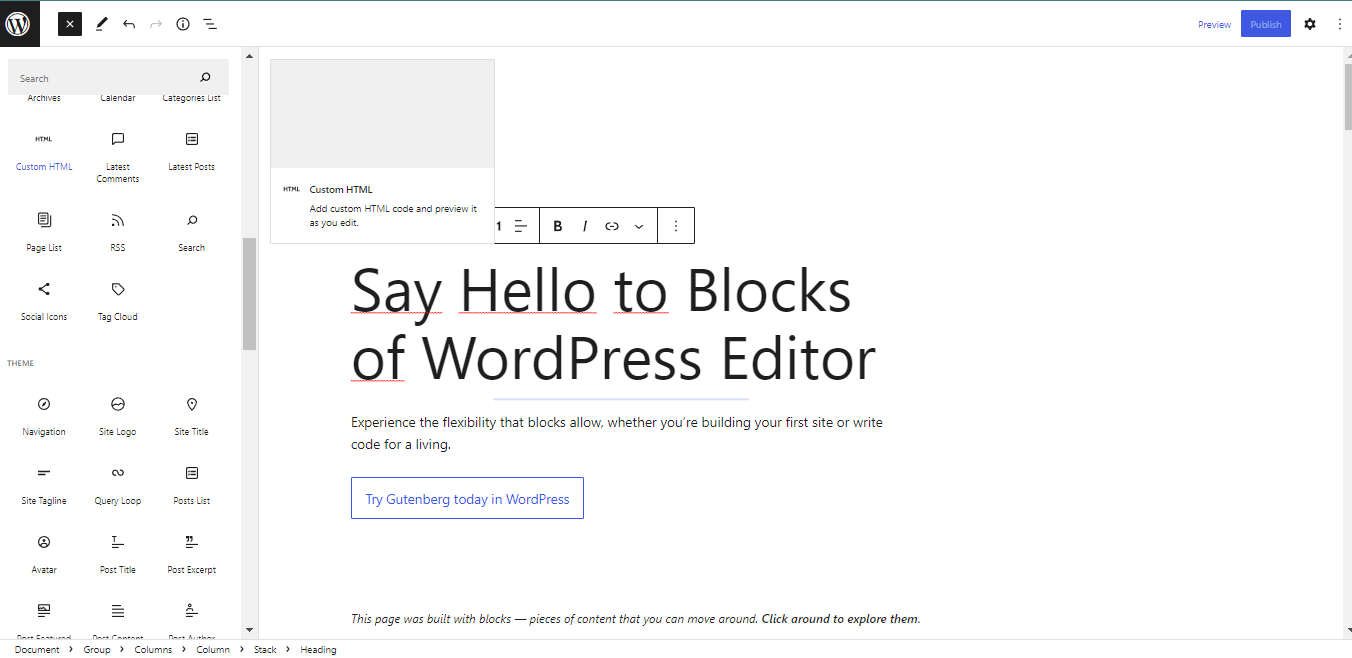Viewport: 1352px width, 658px height.
Task: Insert the Site Logo block
Action: (118, 416)
